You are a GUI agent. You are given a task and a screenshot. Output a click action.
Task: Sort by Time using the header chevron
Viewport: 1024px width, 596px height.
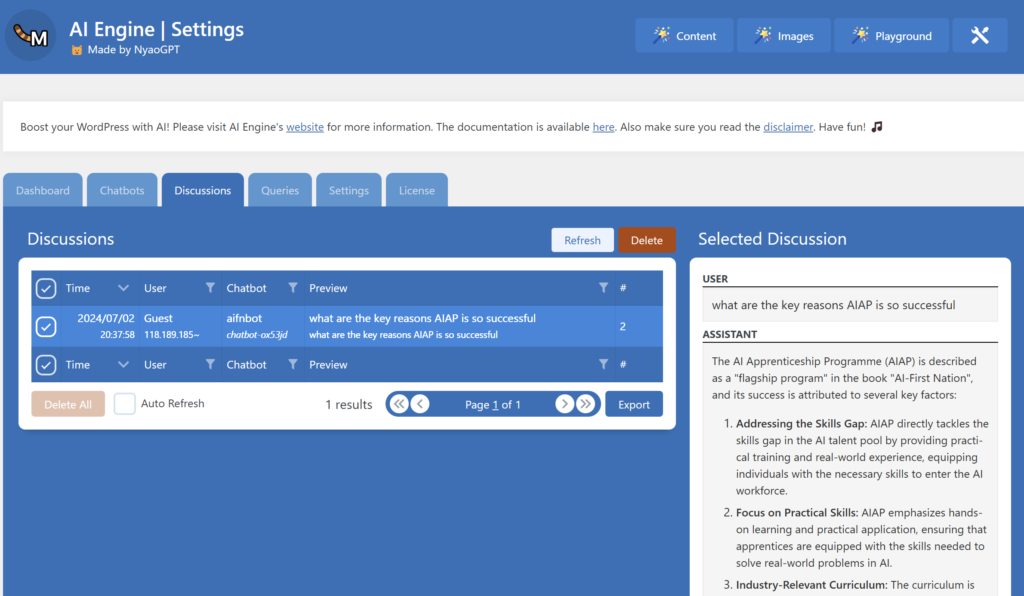(123, 288)
